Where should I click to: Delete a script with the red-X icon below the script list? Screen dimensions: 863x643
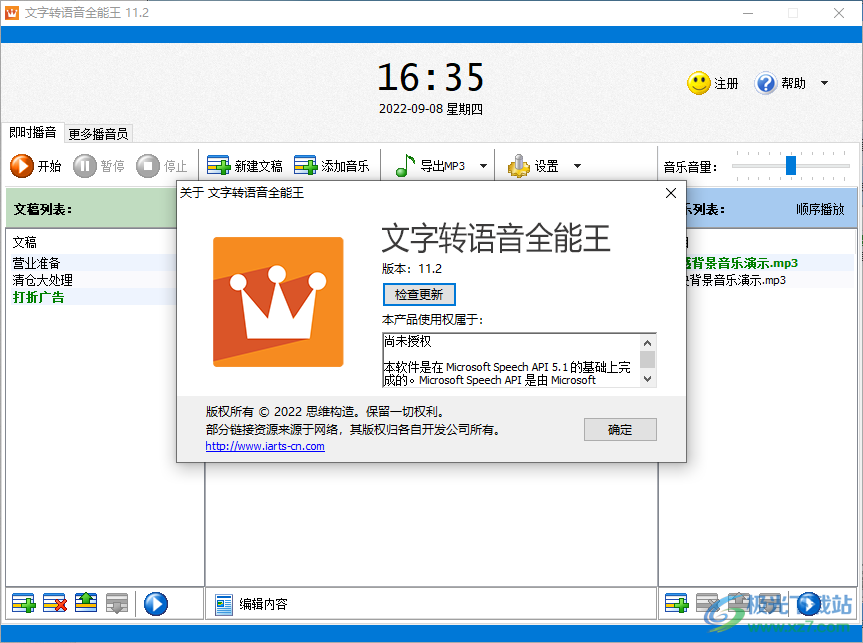54,604
